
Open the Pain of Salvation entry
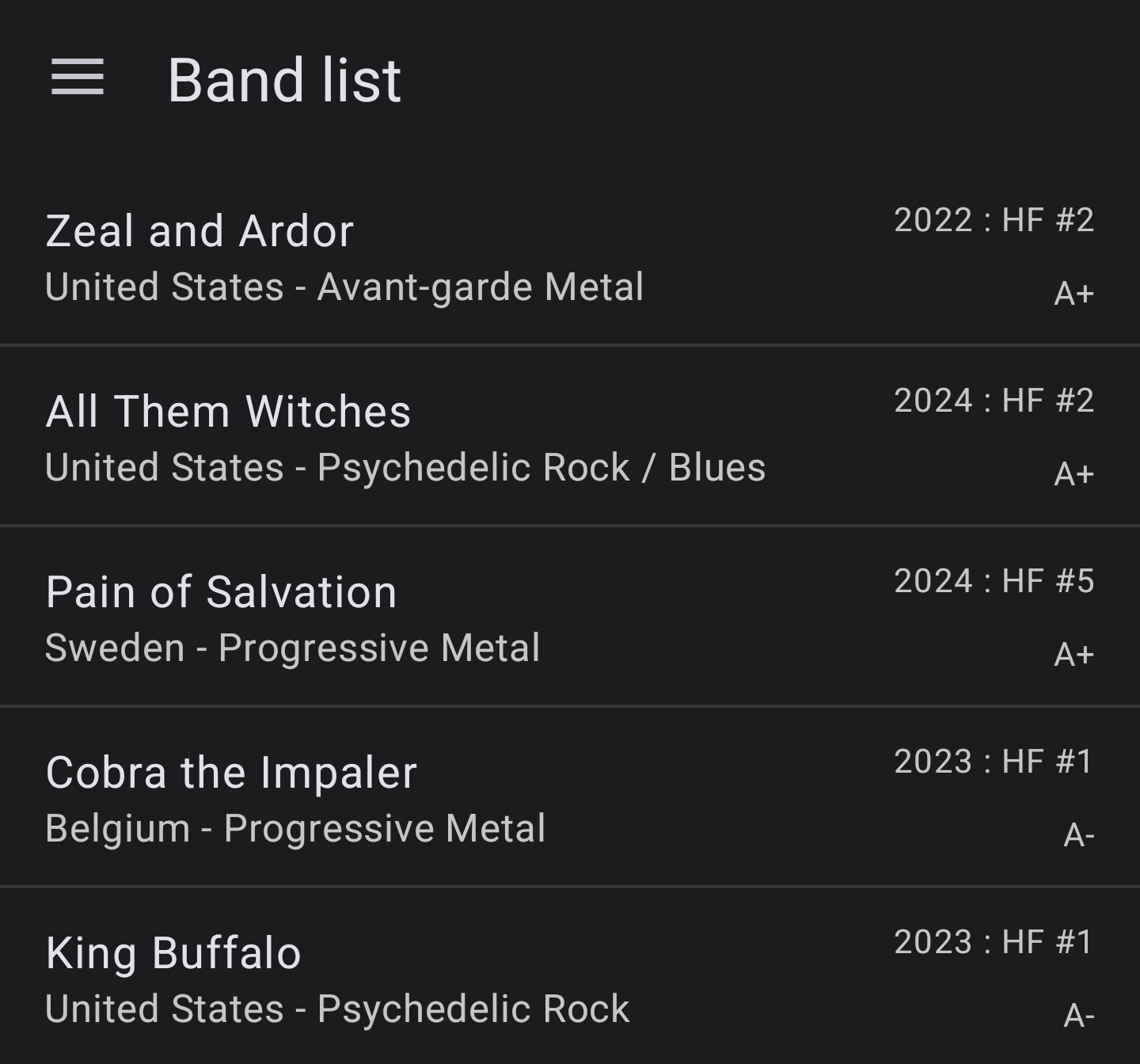[221, 592]
